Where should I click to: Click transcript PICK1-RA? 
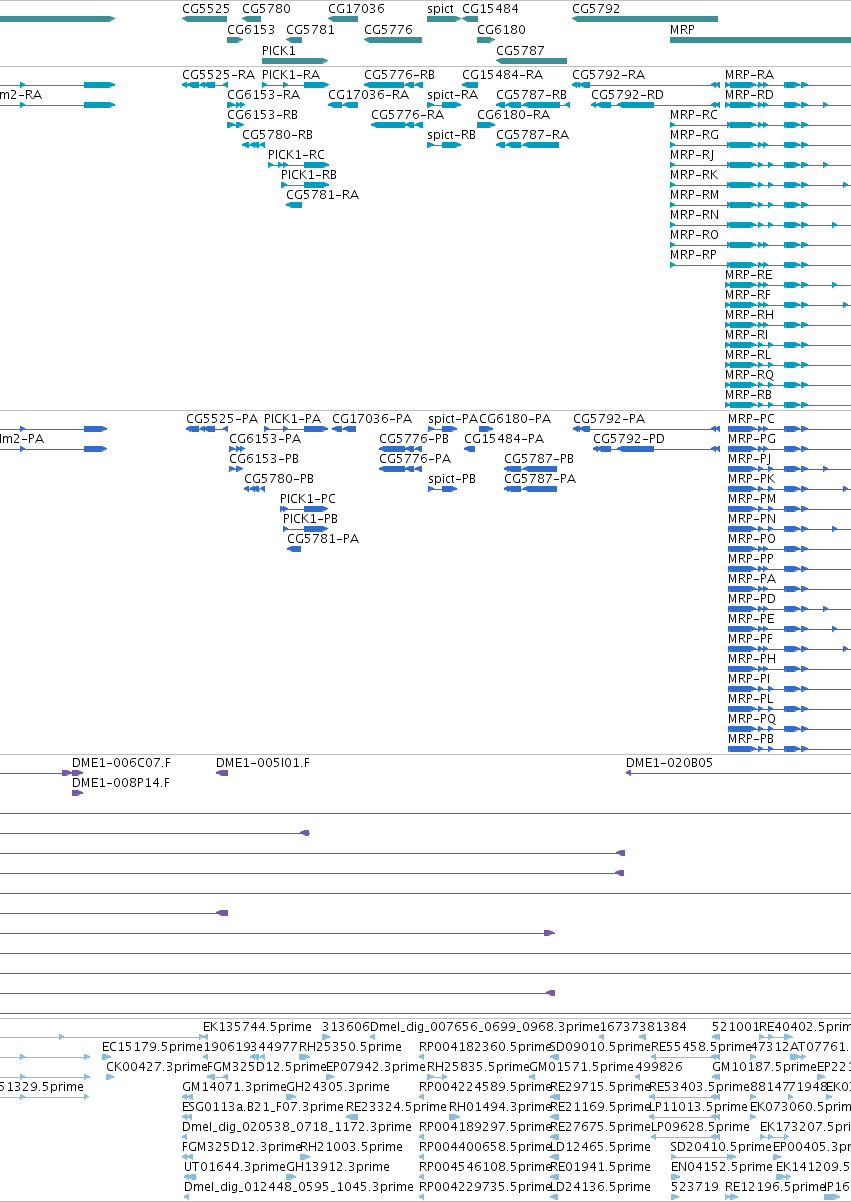[x=291, y=75]
